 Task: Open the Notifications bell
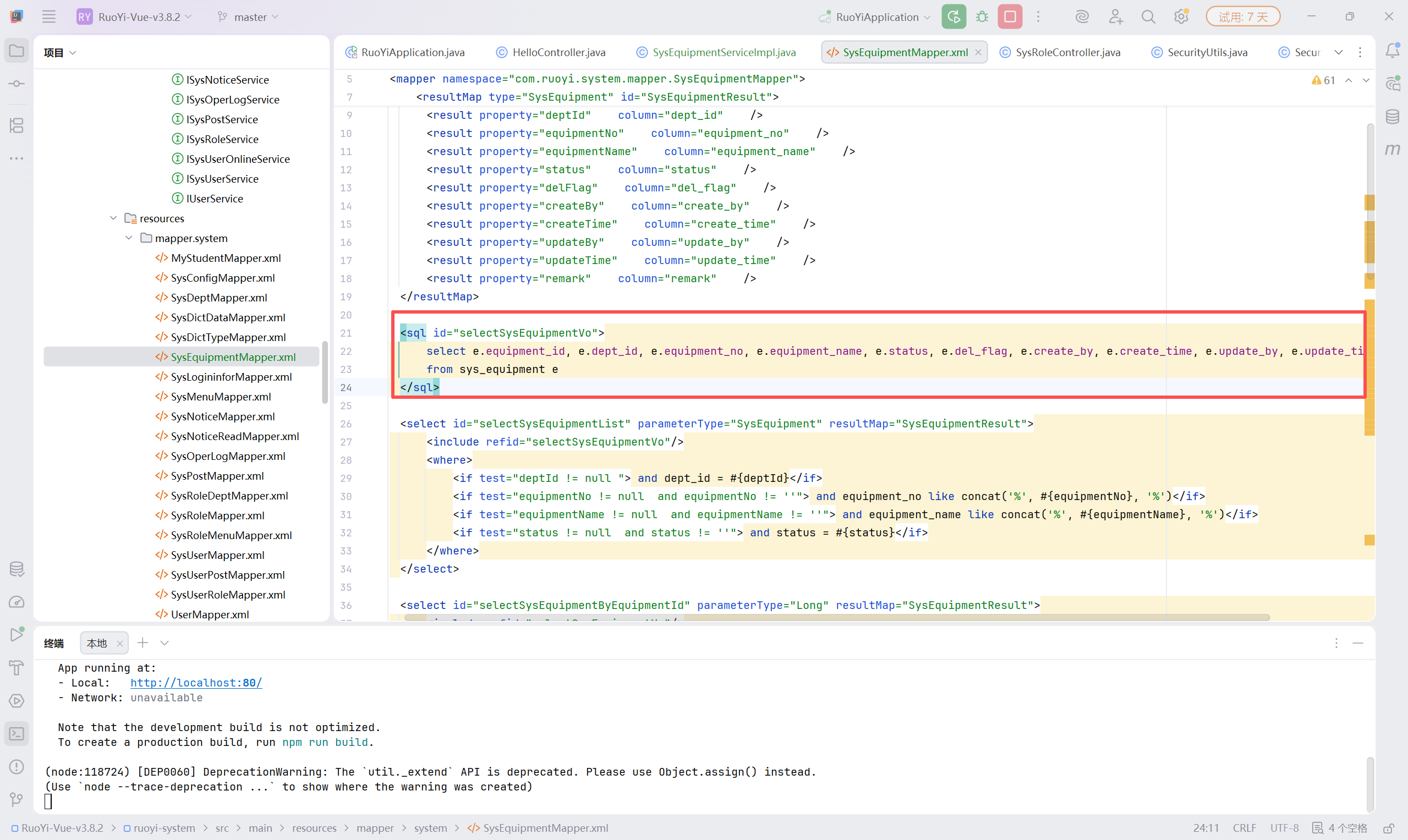tap(1393, 51)
